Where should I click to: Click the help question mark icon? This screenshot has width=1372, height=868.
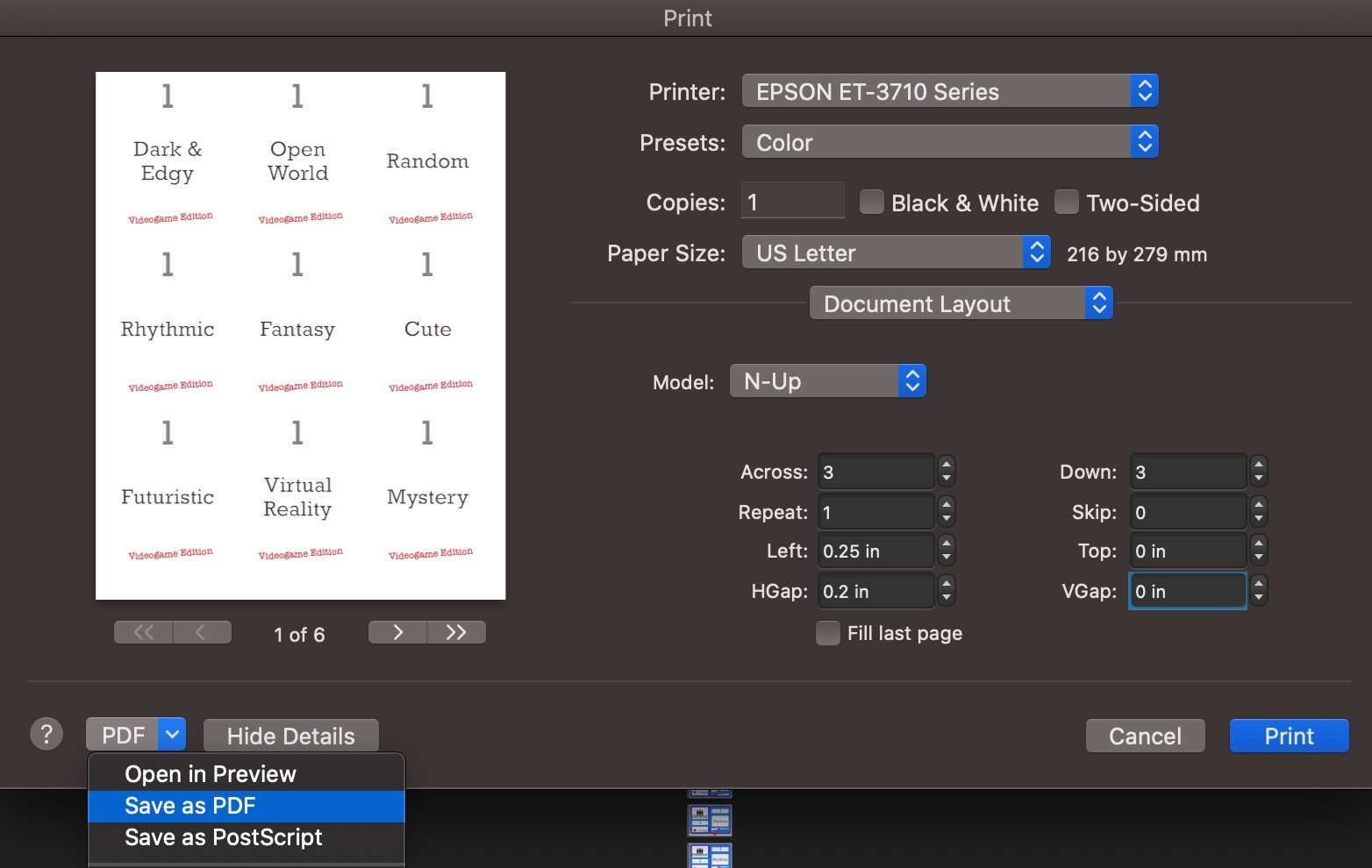(x=46, y=734)
